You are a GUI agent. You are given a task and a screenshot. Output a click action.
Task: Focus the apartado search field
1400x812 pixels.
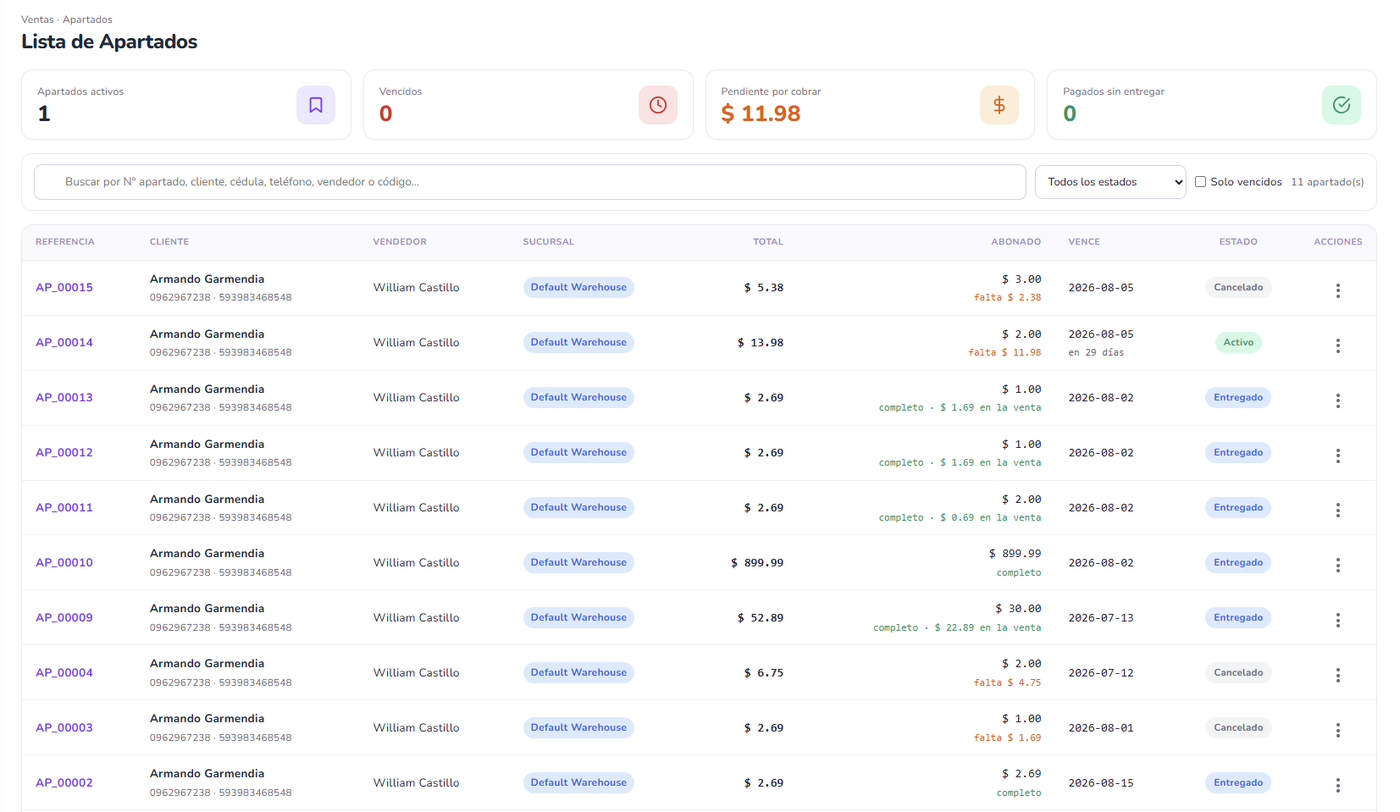(x=530, y=182)
